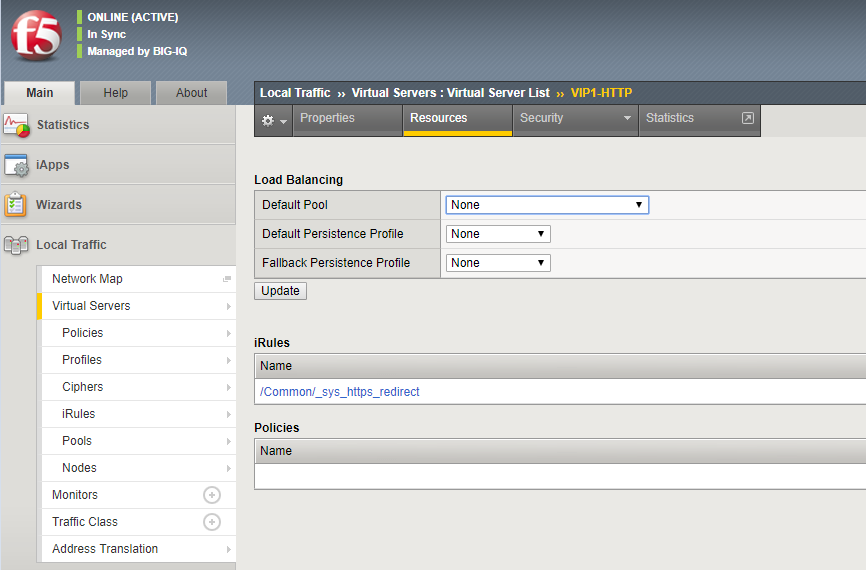The width and height of the screenshot is (866, 570).
Task: Click the F5 red ball logo
Action: click(36, 36)
